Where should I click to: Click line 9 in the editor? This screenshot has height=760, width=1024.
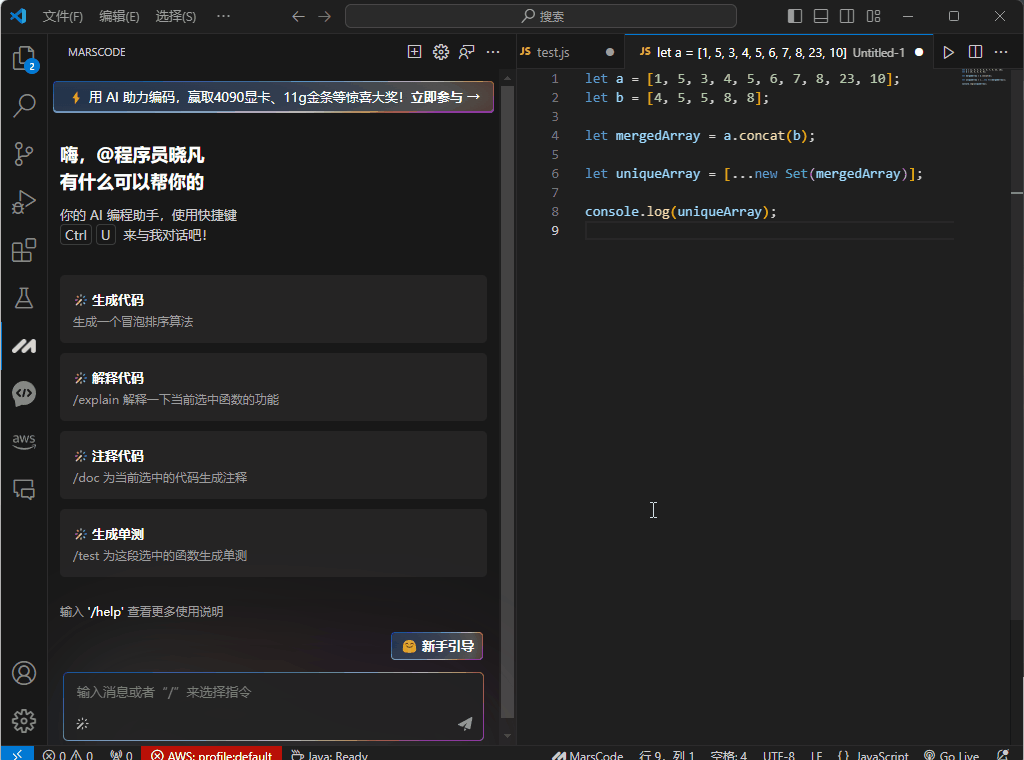(x=769, y=230)
